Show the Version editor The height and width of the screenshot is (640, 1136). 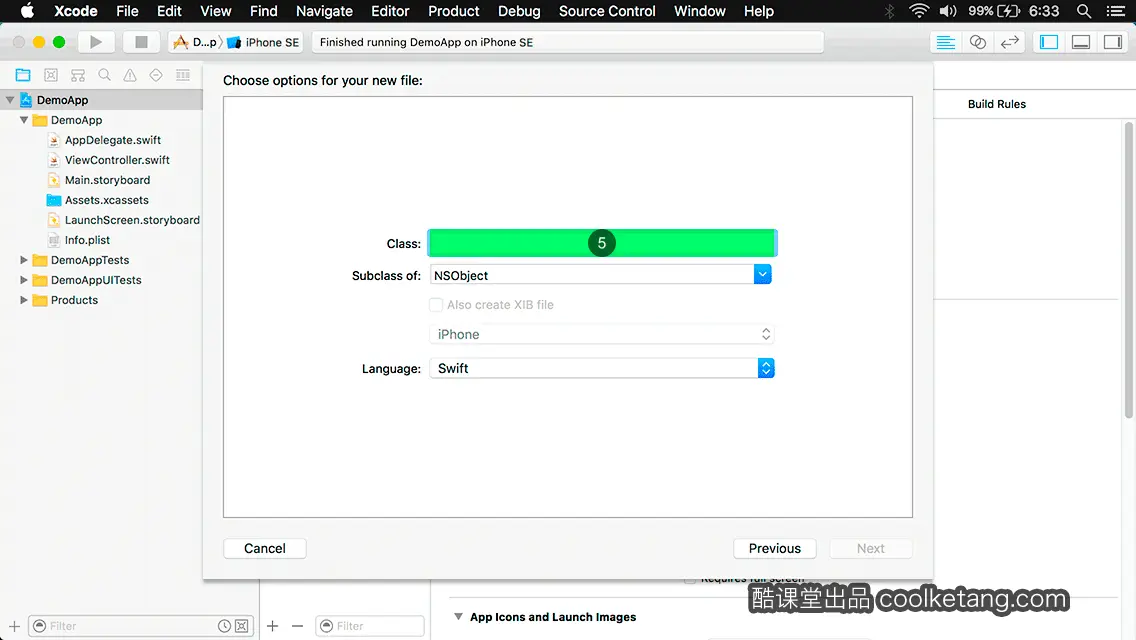[1009, 42]
